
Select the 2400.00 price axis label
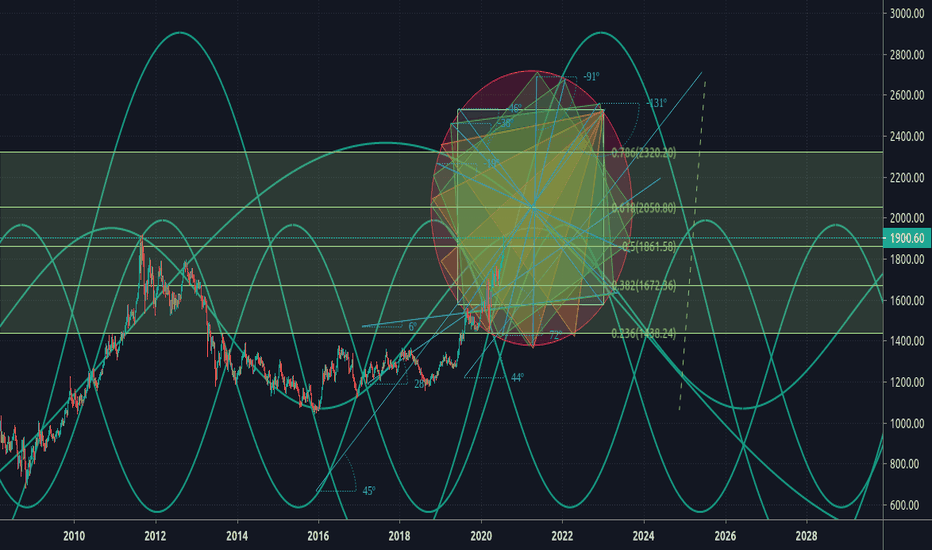907,136
